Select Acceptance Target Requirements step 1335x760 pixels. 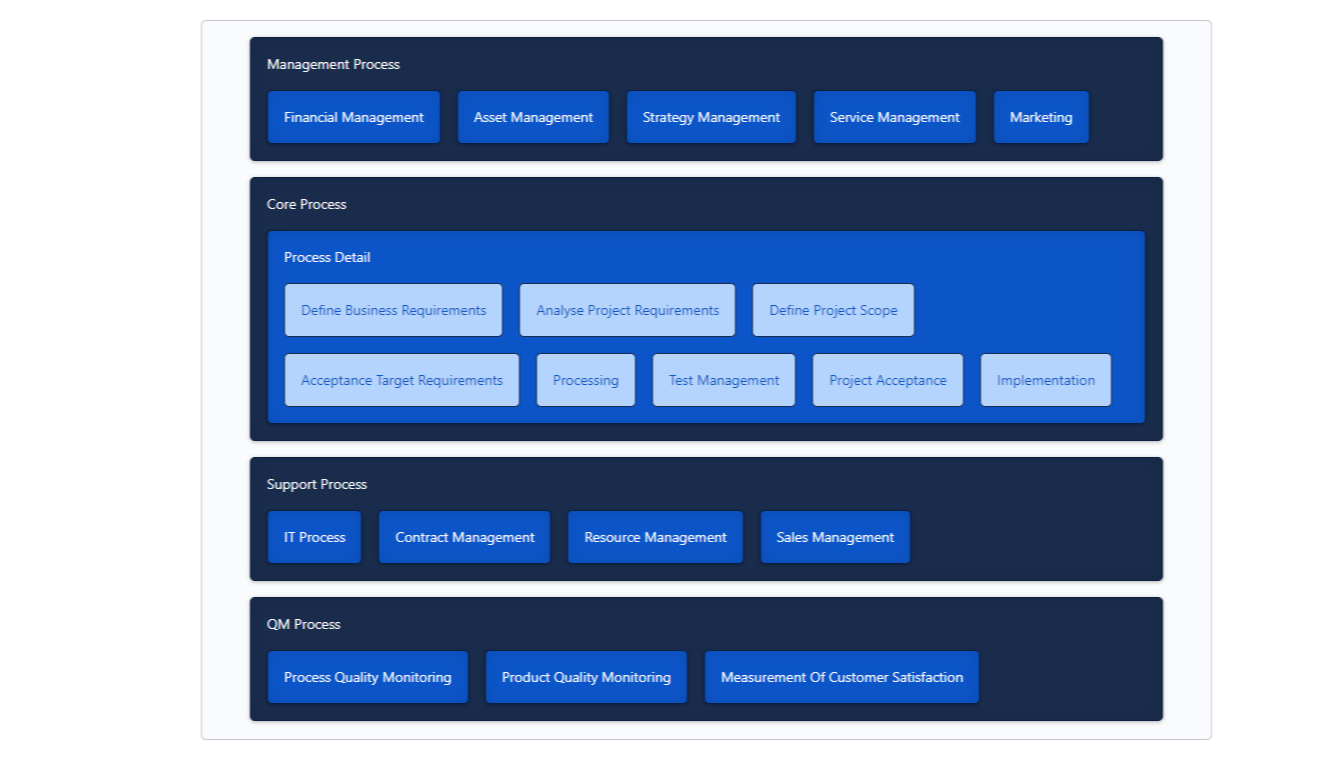402,380
